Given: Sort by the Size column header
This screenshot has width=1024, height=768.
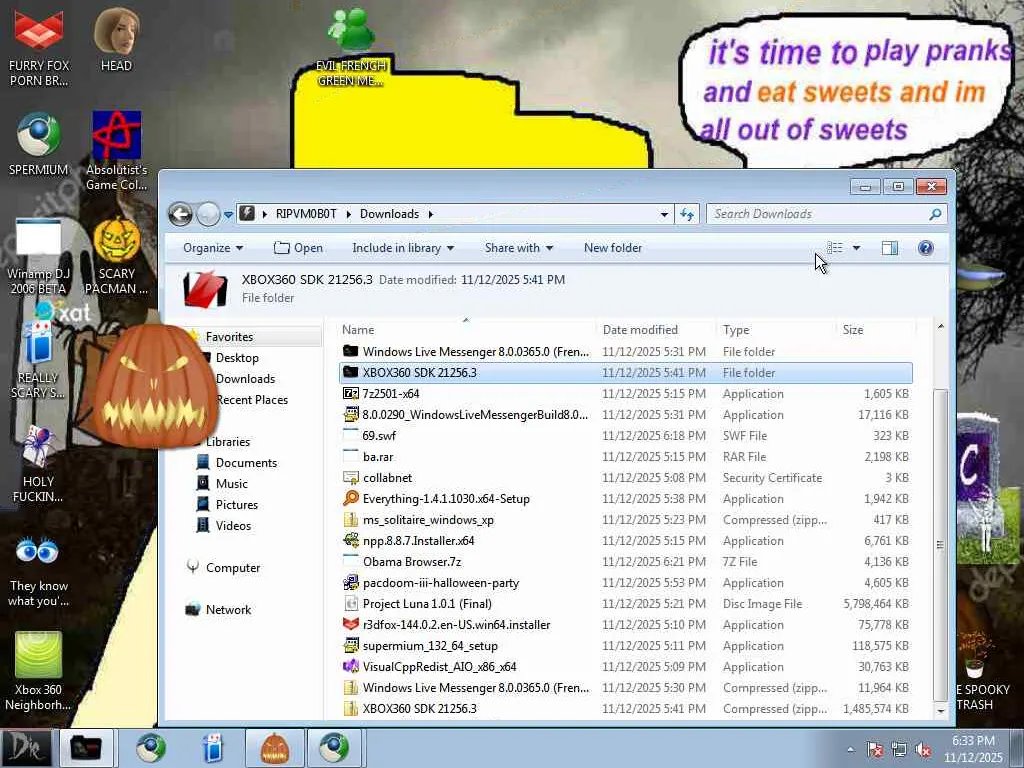Looking at the screenshot, I should (876, 330).
